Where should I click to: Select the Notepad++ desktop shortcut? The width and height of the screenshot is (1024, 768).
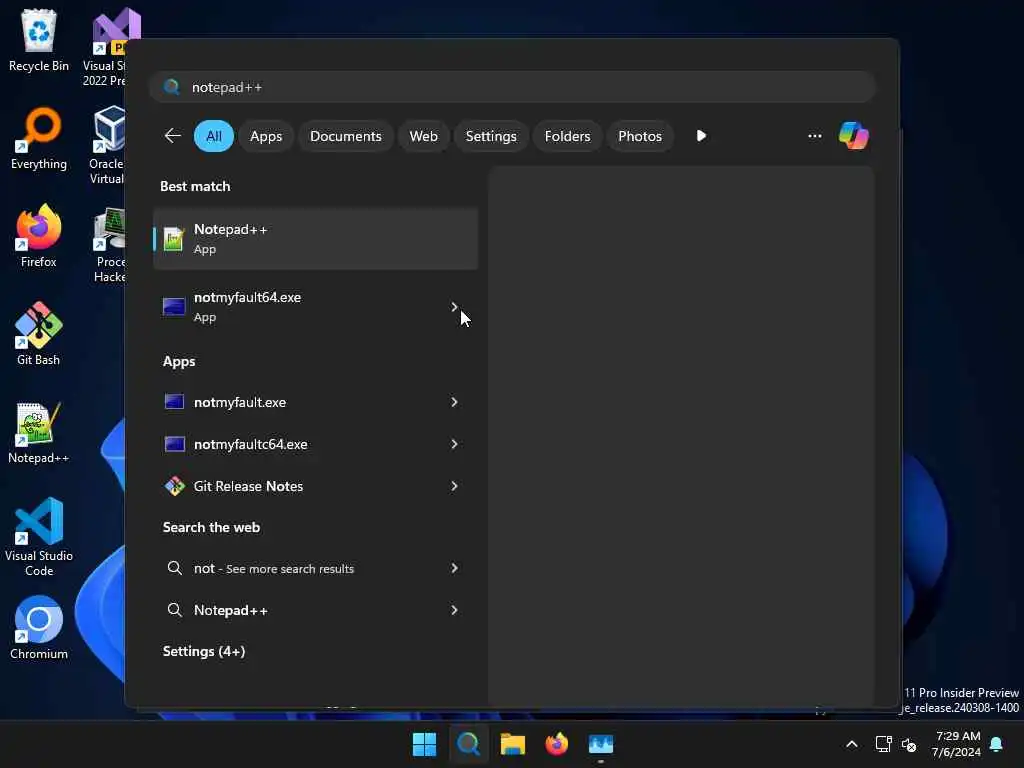tap(39, 432)
